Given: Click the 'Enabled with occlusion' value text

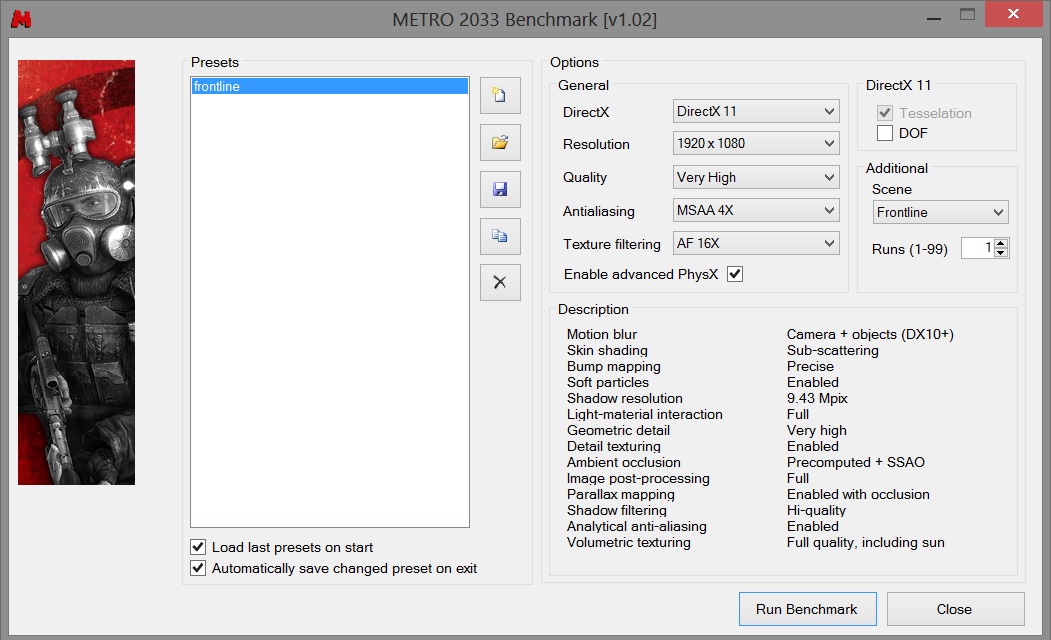Looking at the screenshot, I should tap(858, 494).
